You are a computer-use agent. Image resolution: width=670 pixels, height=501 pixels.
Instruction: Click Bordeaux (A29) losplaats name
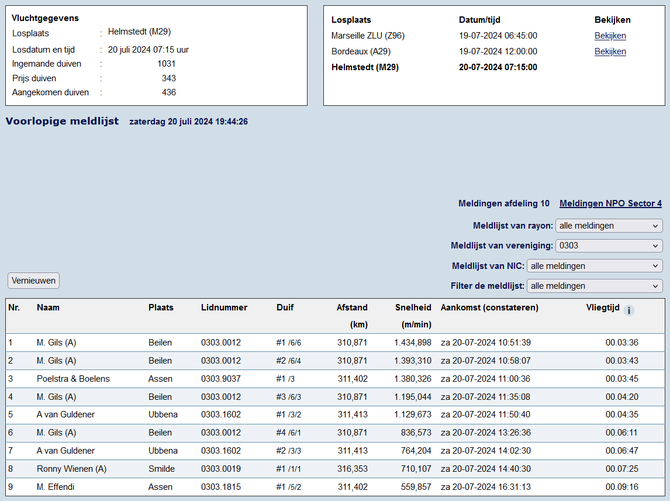[361, 52]
